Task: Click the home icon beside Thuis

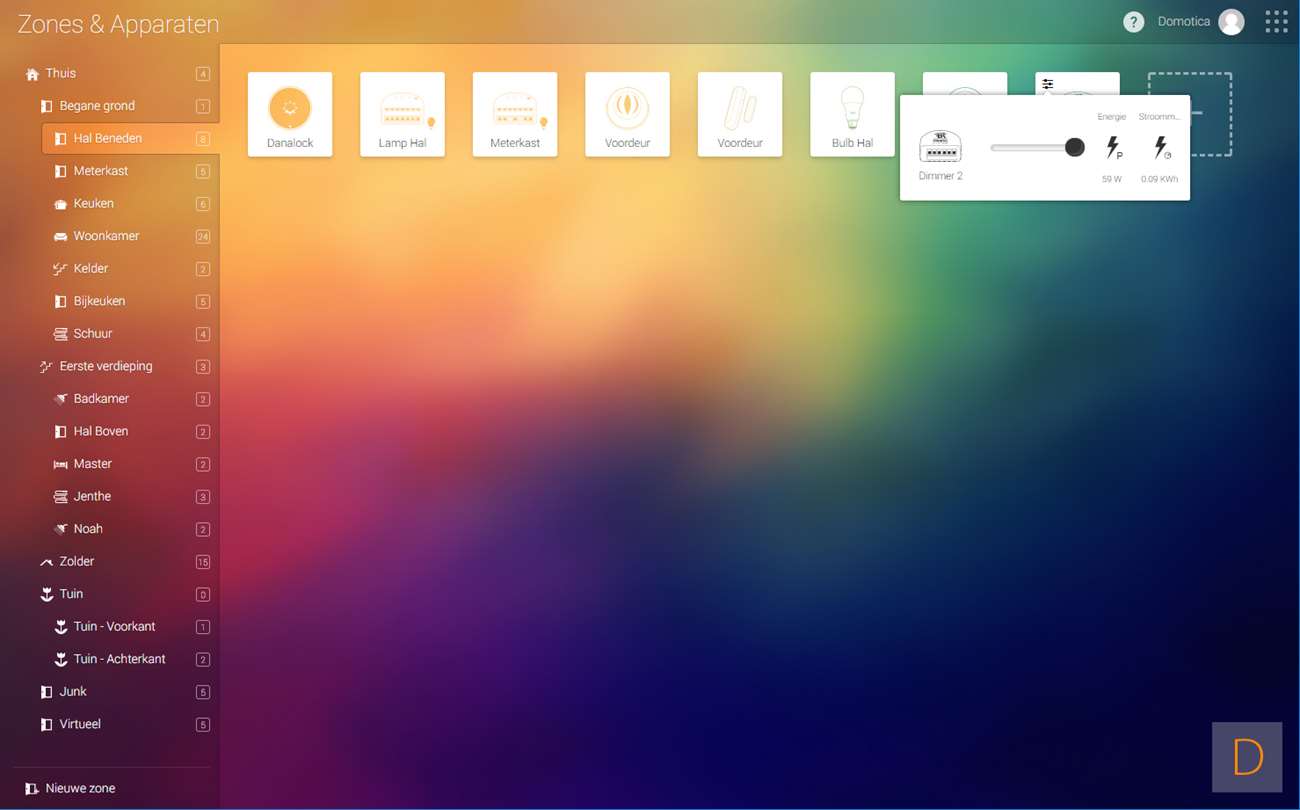Action: [x=32, y=74]
